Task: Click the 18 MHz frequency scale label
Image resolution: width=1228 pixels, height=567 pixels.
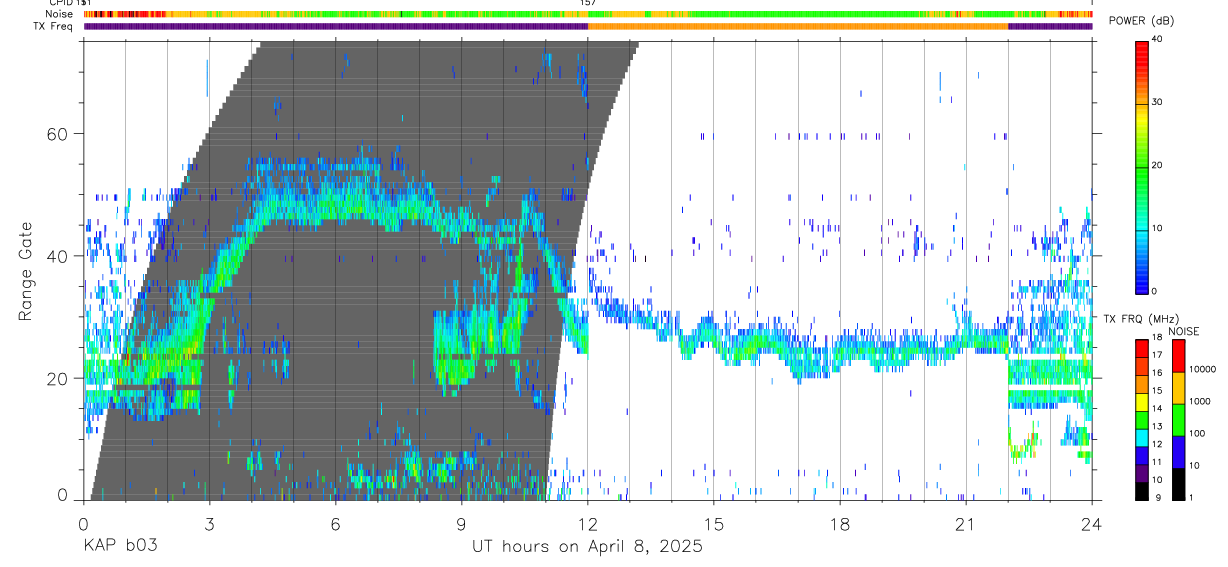Action: pos(1158,339)
